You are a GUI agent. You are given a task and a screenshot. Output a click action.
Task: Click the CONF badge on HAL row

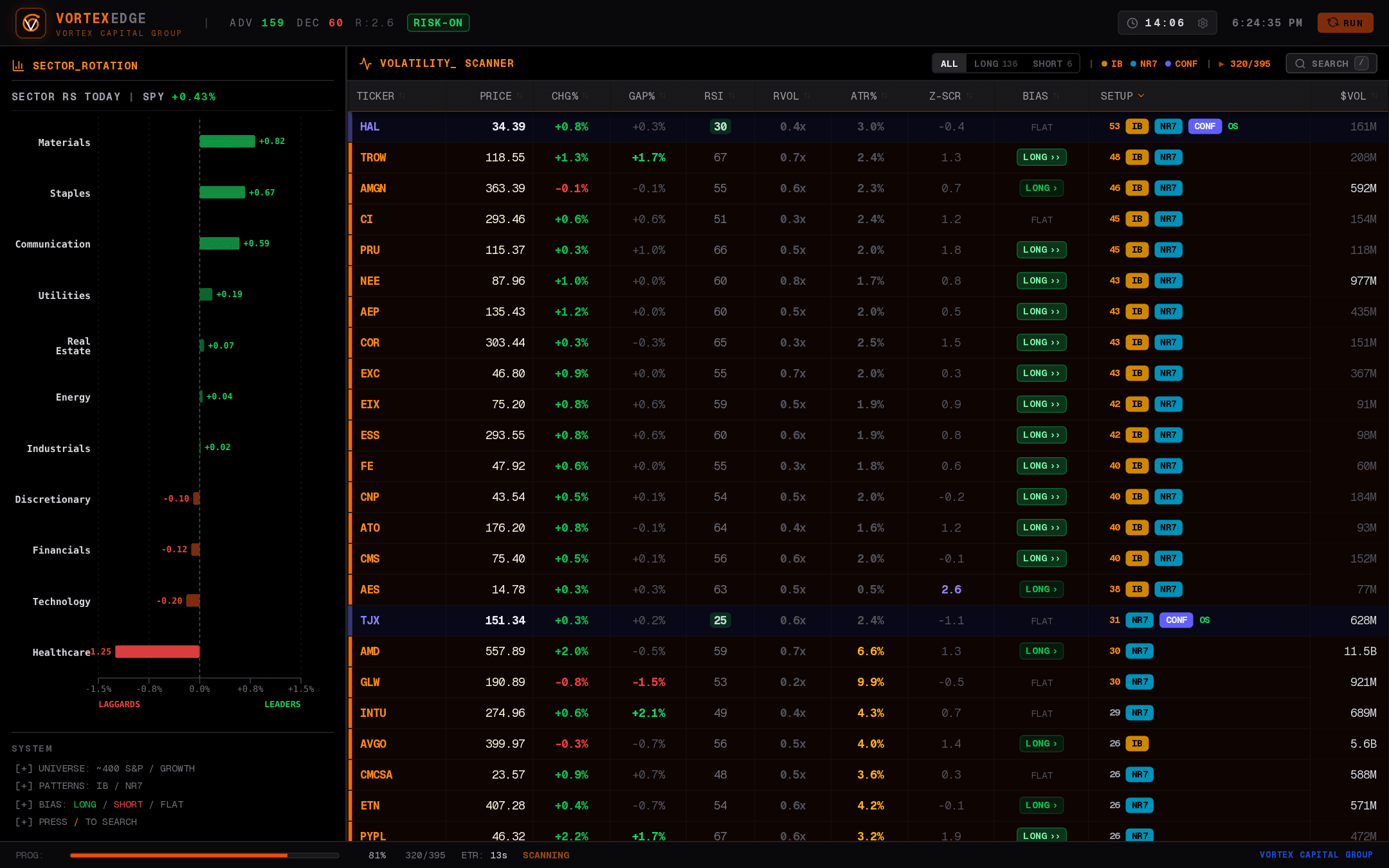1204,127
